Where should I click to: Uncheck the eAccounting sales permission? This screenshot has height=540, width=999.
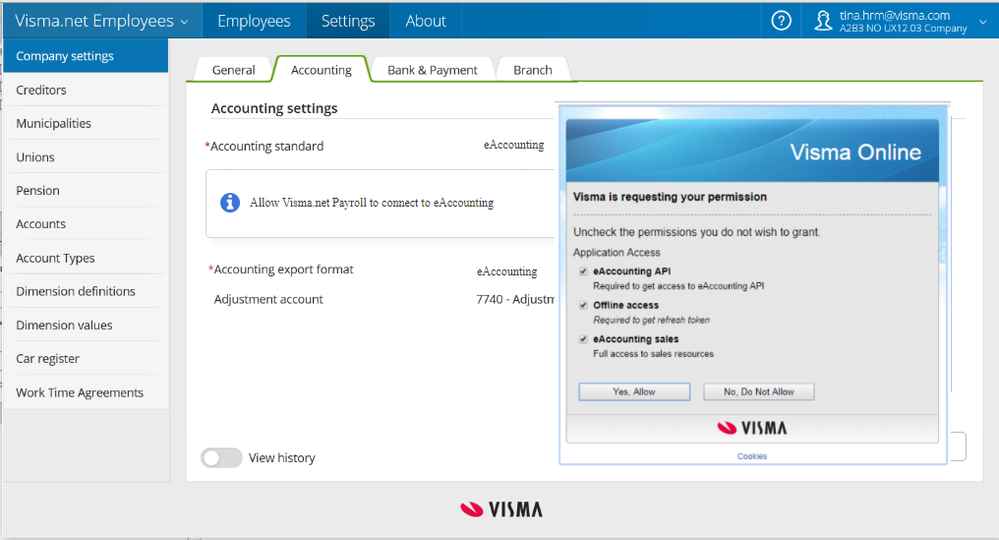583,339
